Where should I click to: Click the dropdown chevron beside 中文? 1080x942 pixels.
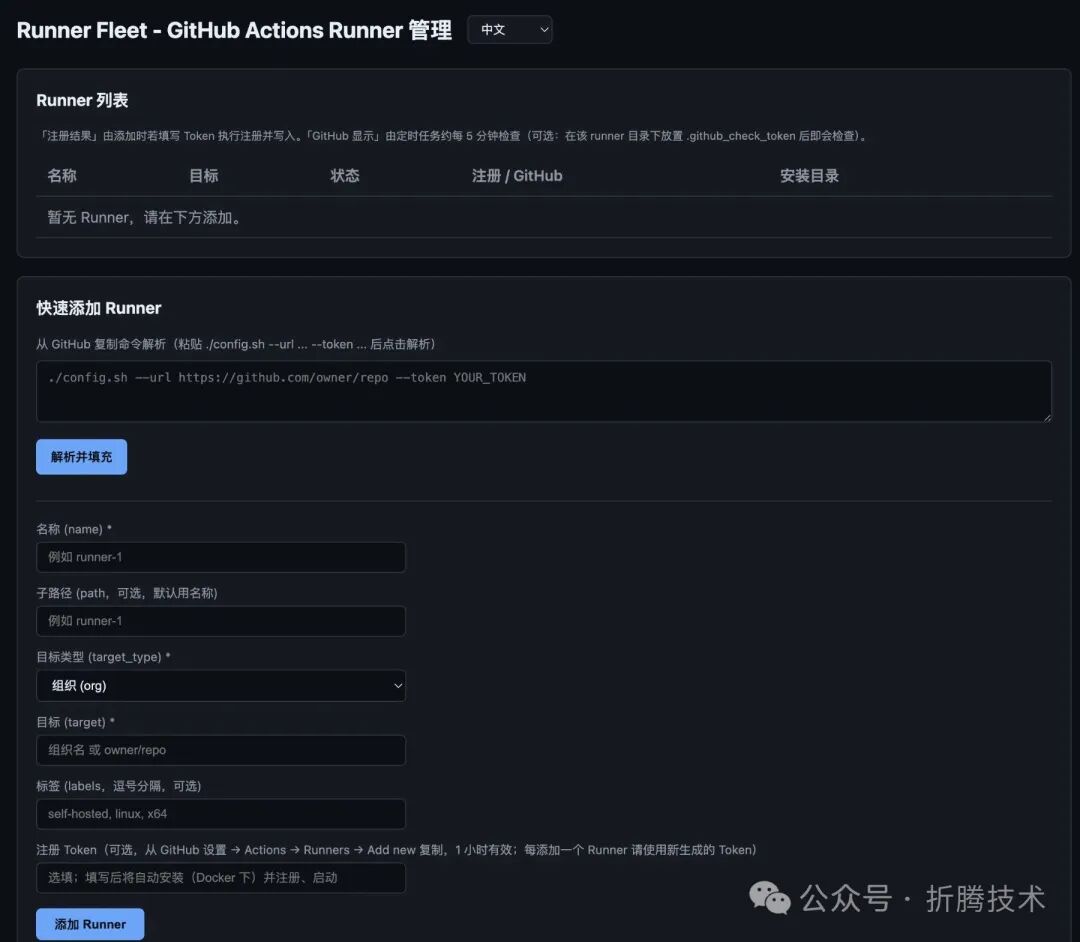click(543, 30)
